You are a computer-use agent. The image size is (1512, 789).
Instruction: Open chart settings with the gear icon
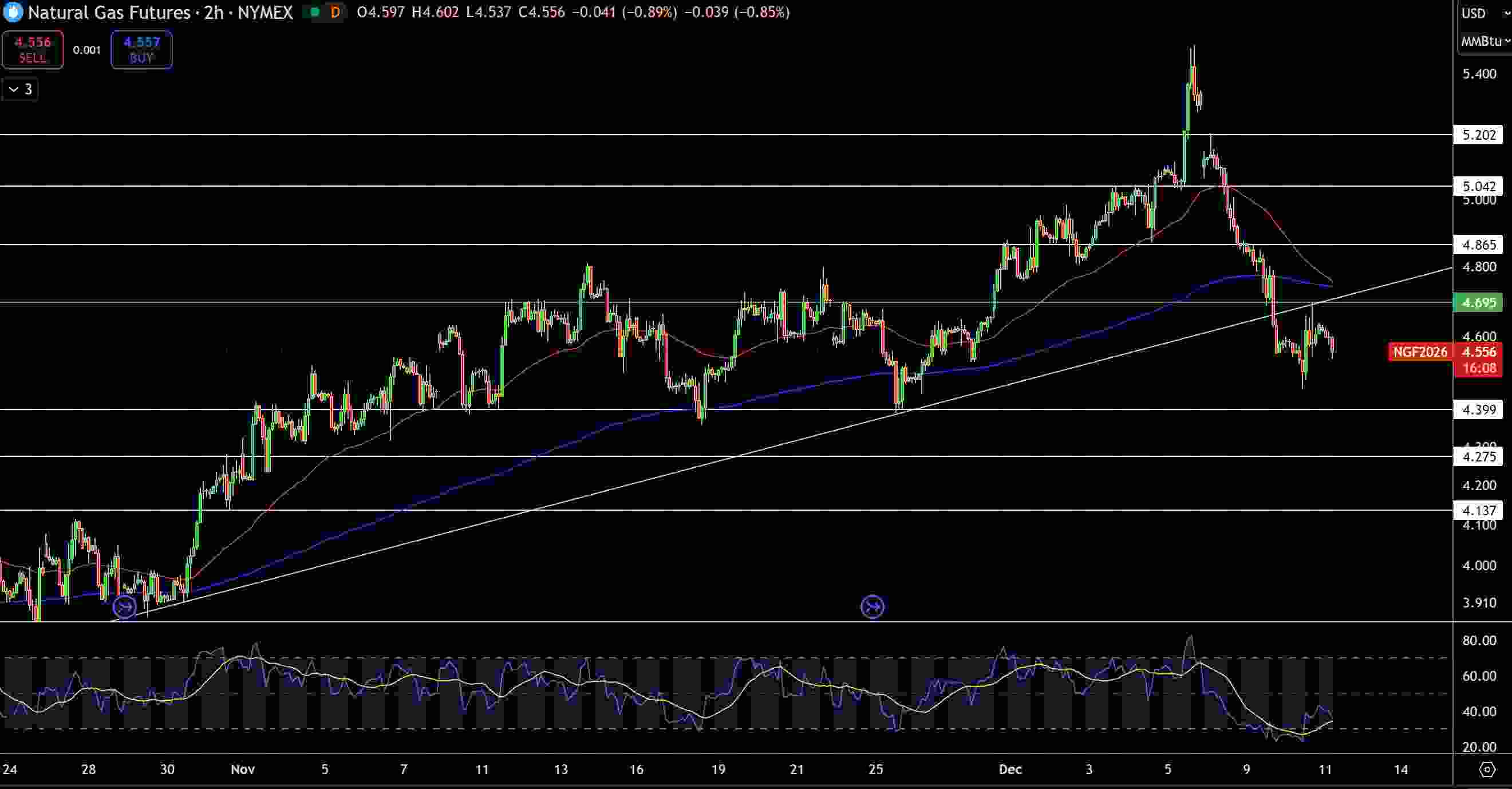(x=1489, y=770)
